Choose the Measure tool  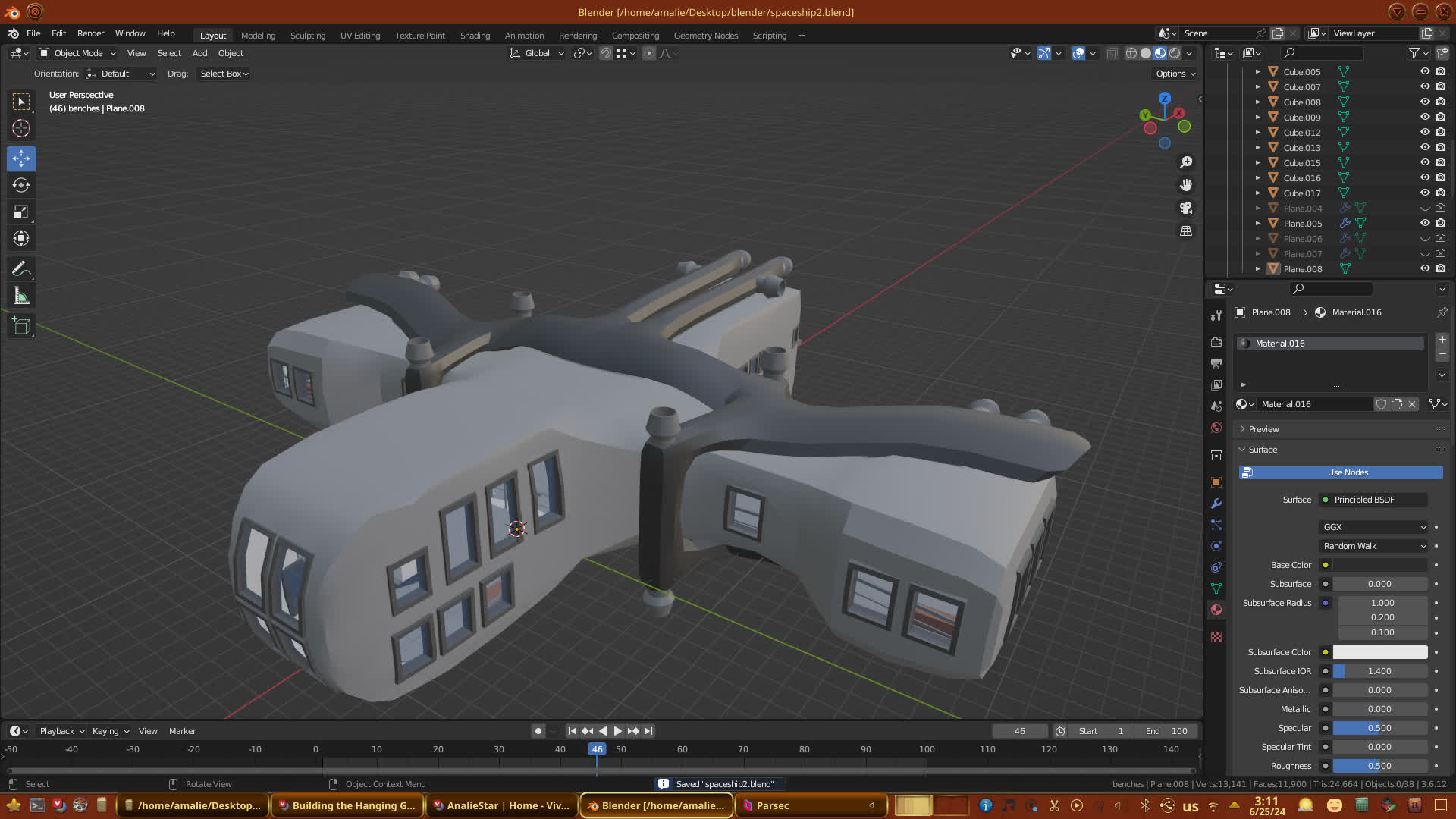[21, 296]
